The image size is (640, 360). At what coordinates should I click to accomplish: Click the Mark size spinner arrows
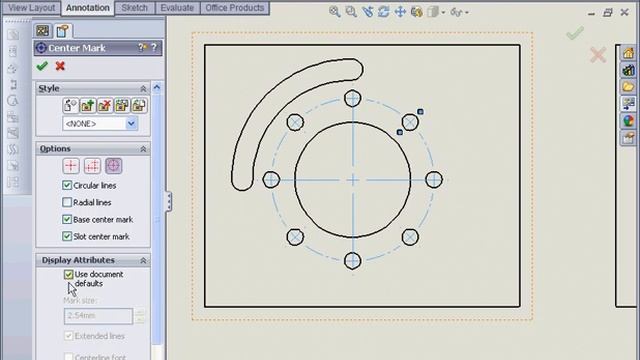(140, 316)
